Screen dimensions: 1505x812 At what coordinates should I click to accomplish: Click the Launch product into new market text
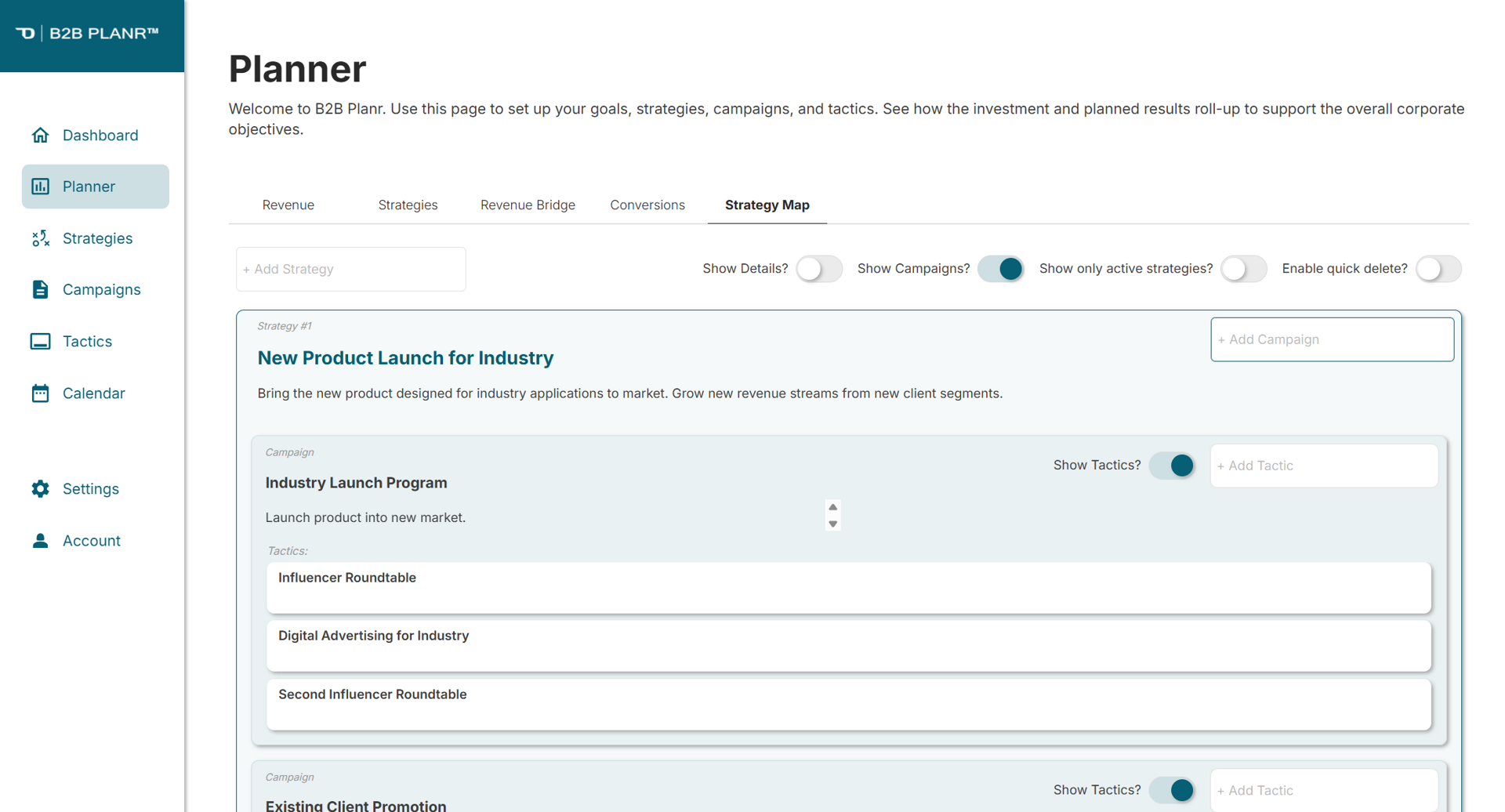point(365,517)
